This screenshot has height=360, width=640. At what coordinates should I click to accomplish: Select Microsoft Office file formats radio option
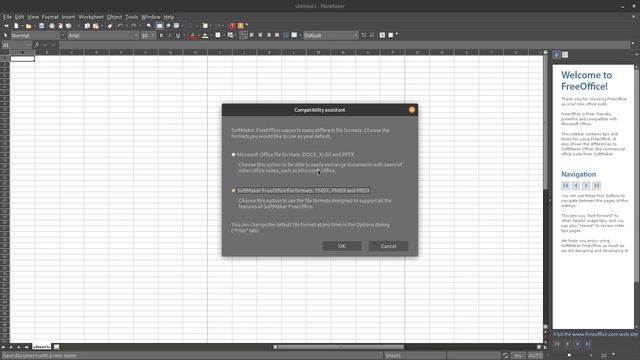pos(233,155)
